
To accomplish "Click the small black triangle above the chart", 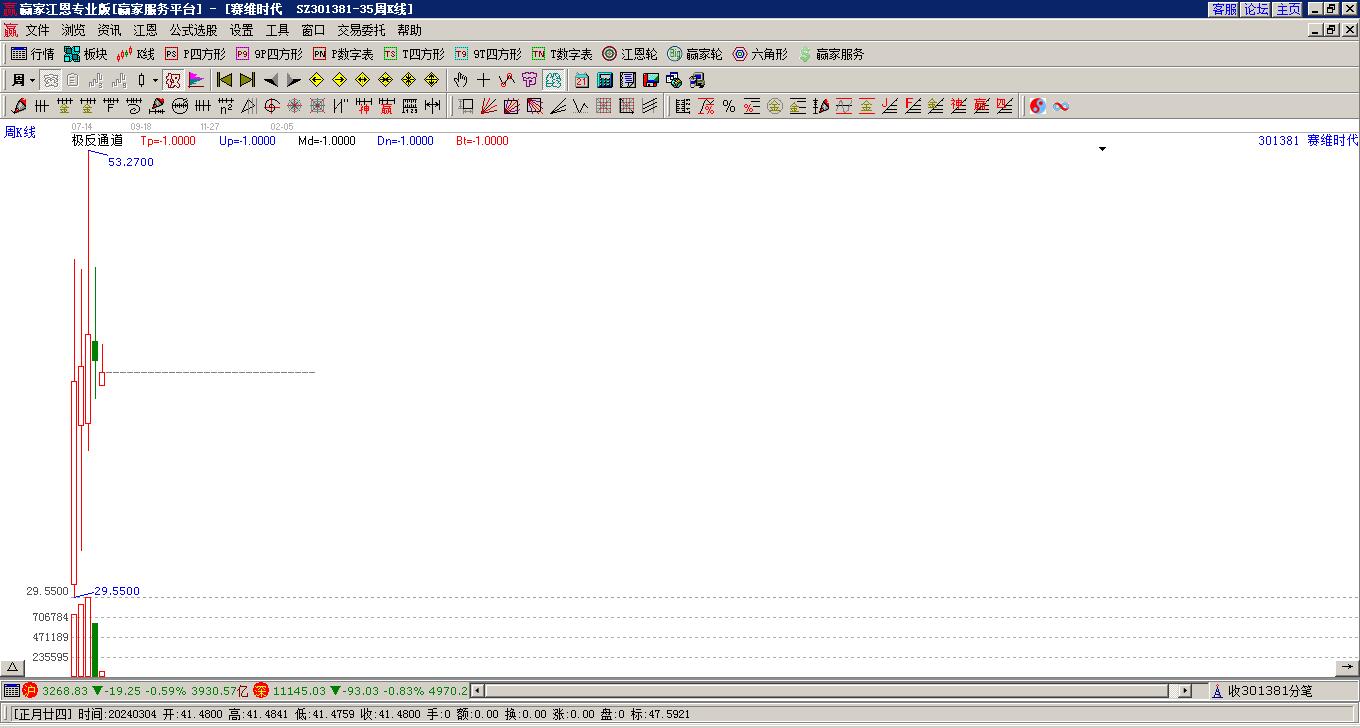I will pyautogui.click(x=1103, y=149).
